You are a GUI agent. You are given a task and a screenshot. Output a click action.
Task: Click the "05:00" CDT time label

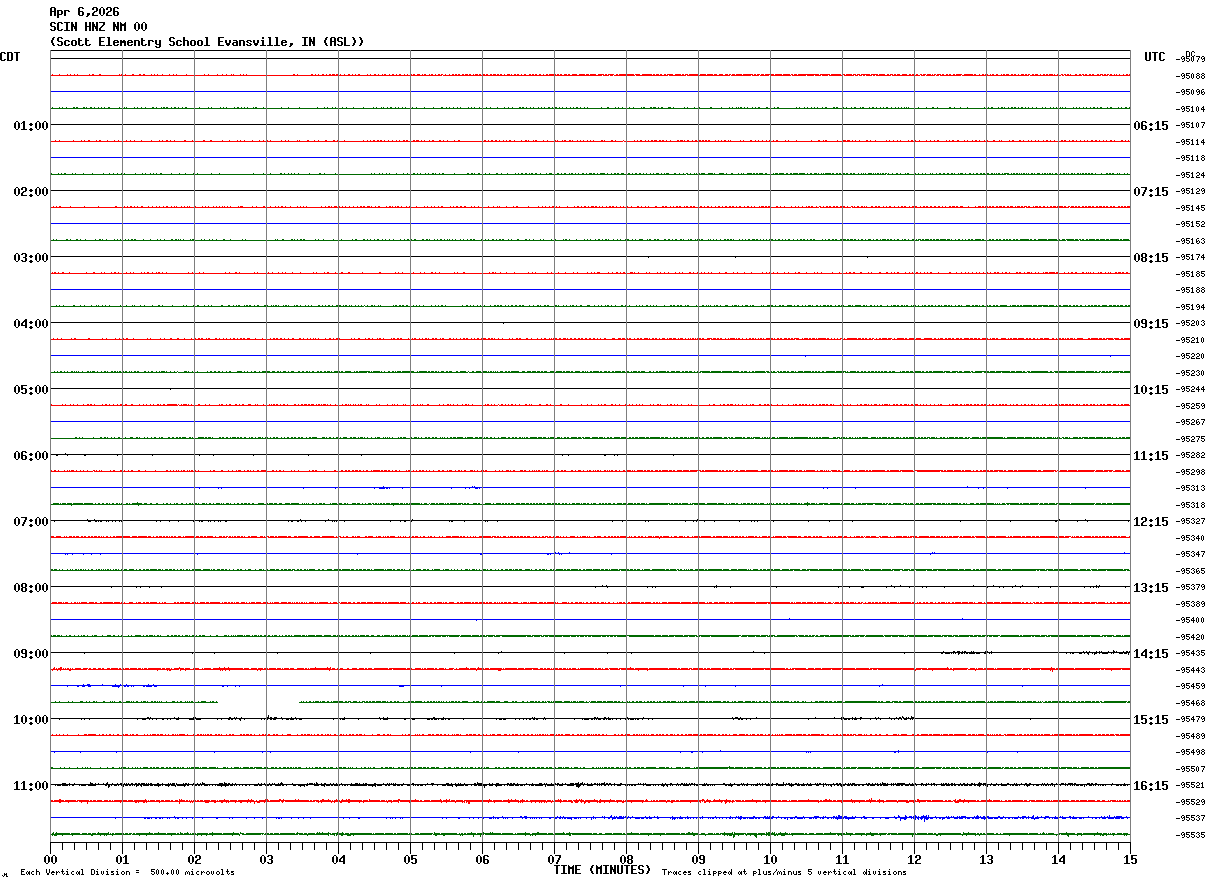click(31, 390)
